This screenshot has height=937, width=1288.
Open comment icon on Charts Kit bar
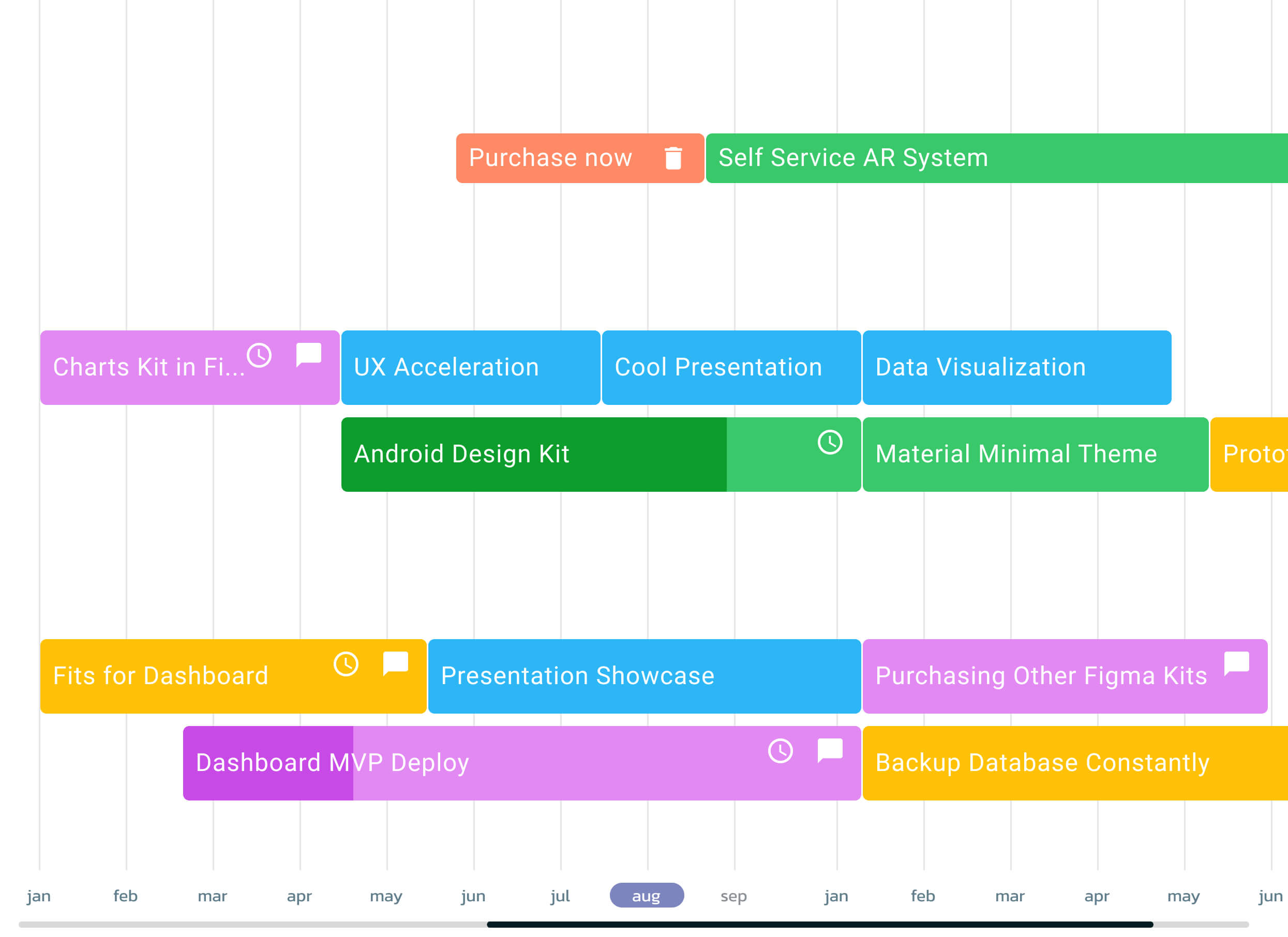coord(308,355)
